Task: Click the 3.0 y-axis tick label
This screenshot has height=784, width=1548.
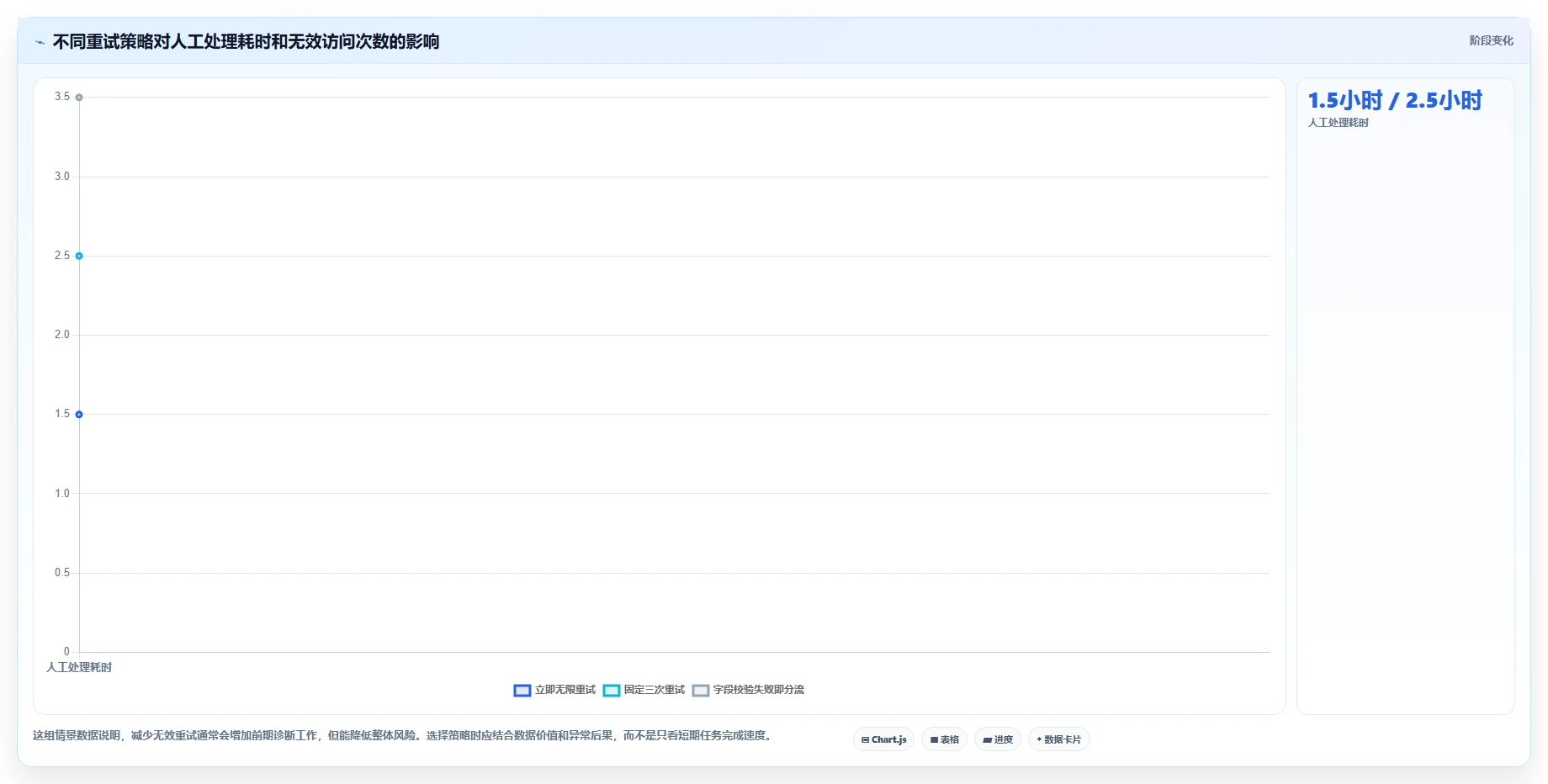Action: point(62,177)
